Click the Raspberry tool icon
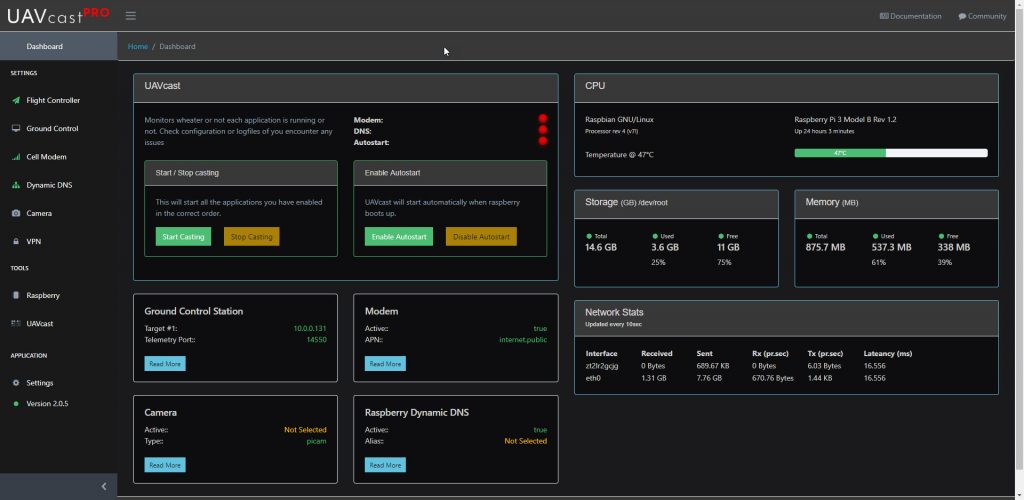This screenshot has height=500, width=1024. click(x=16, y=295)
